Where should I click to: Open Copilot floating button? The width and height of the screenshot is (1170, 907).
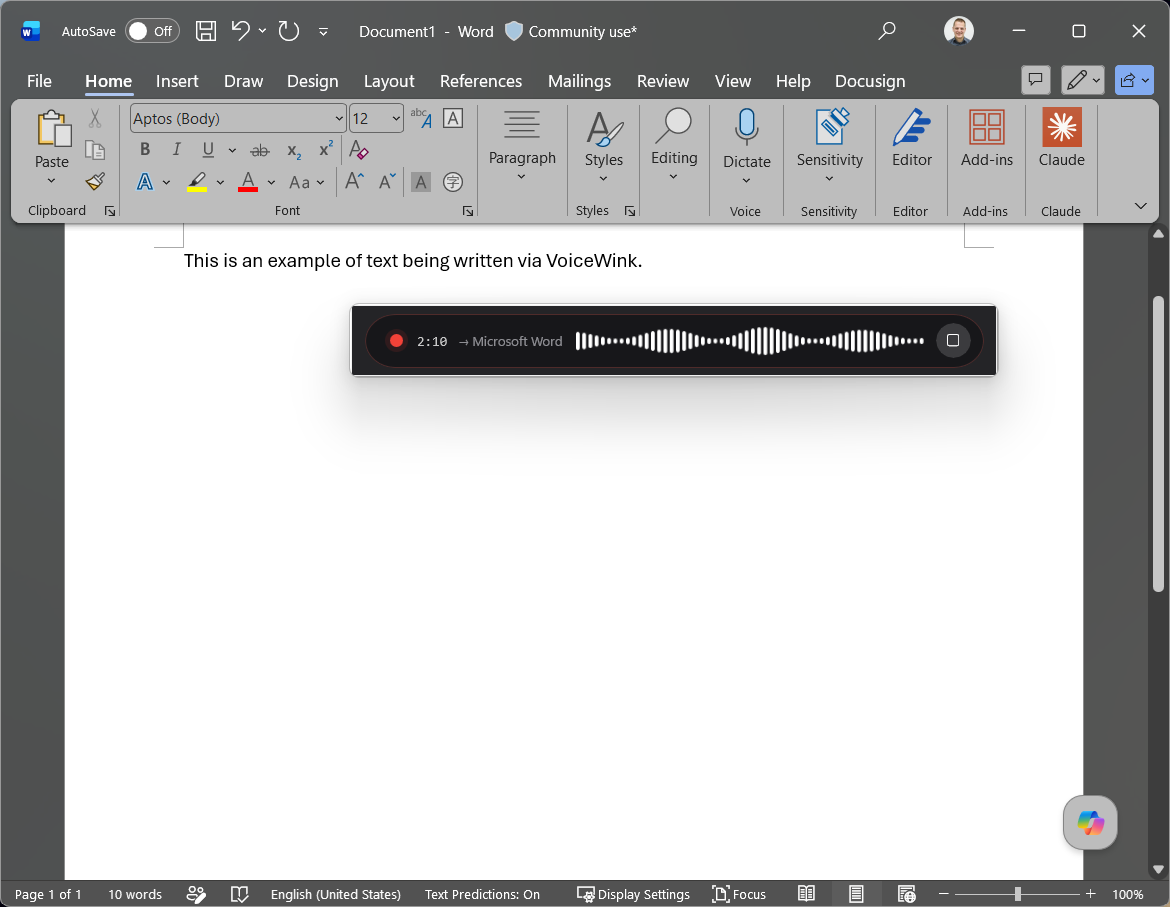1090,823
